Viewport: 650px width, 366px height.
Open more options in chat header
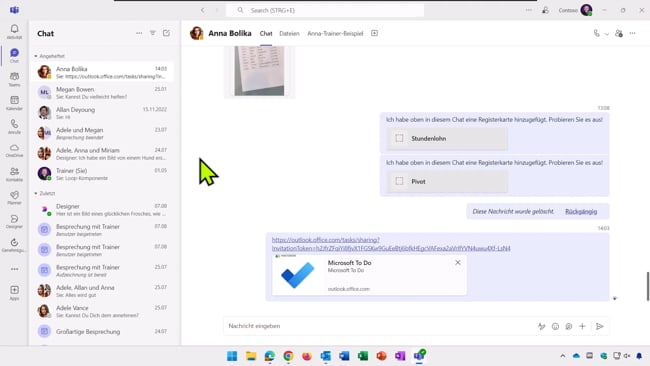coord(632,33)
